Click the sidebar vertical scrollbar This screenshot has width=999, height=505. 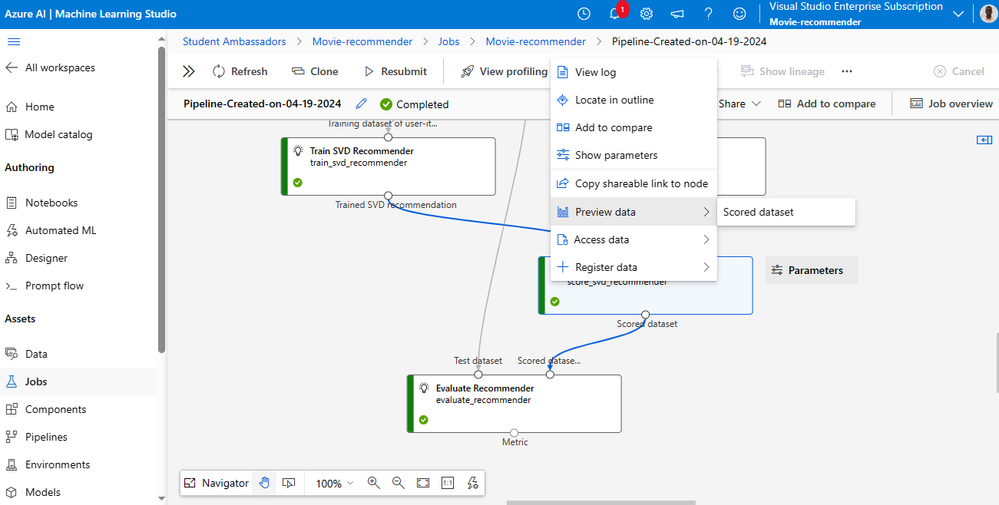pos(161,199)
